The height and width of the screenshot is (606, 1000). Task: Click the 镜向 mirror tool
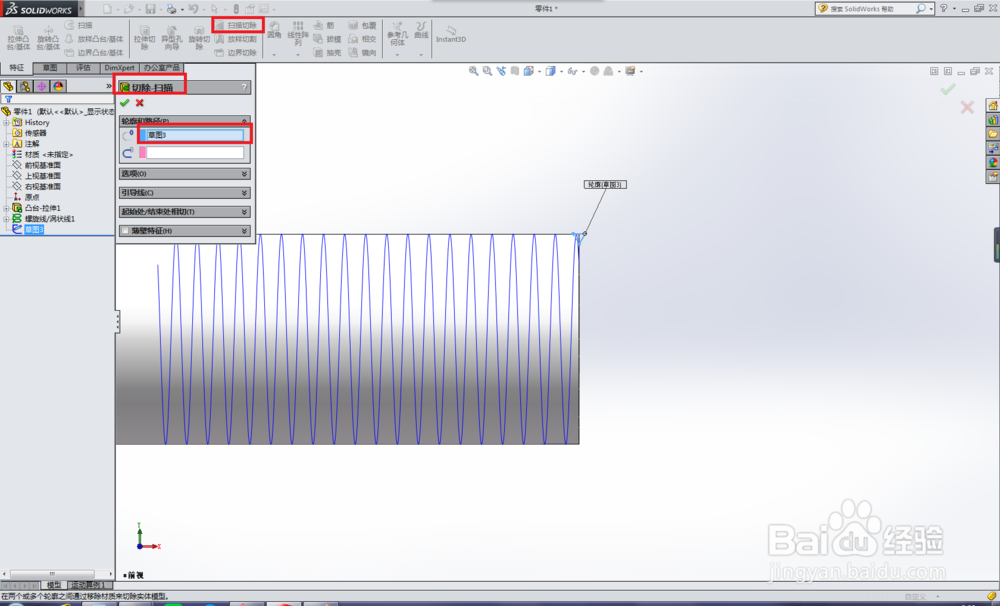coord(363,52)
